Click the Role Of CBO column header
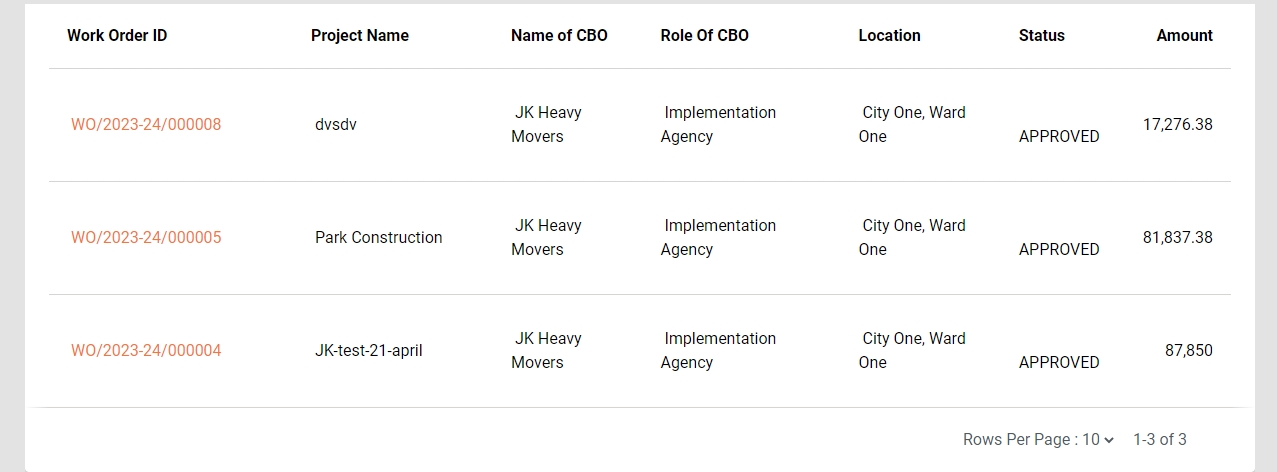 pos(704,36)
